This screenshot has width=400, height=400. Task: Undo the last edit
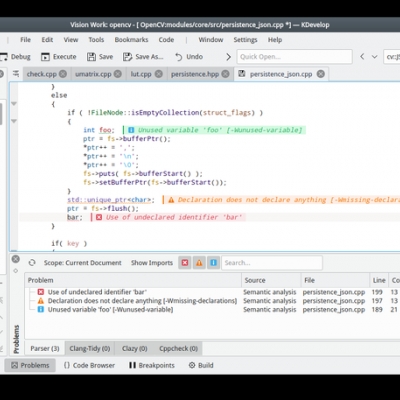[x=189, y=57]
